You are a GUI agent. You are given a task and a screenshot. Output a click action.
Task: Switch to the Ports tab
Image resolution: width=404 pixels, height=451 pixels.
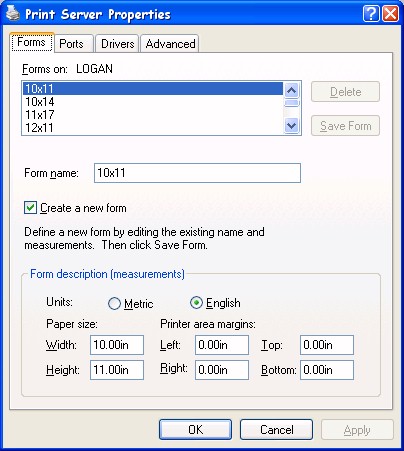coord(71,44)
